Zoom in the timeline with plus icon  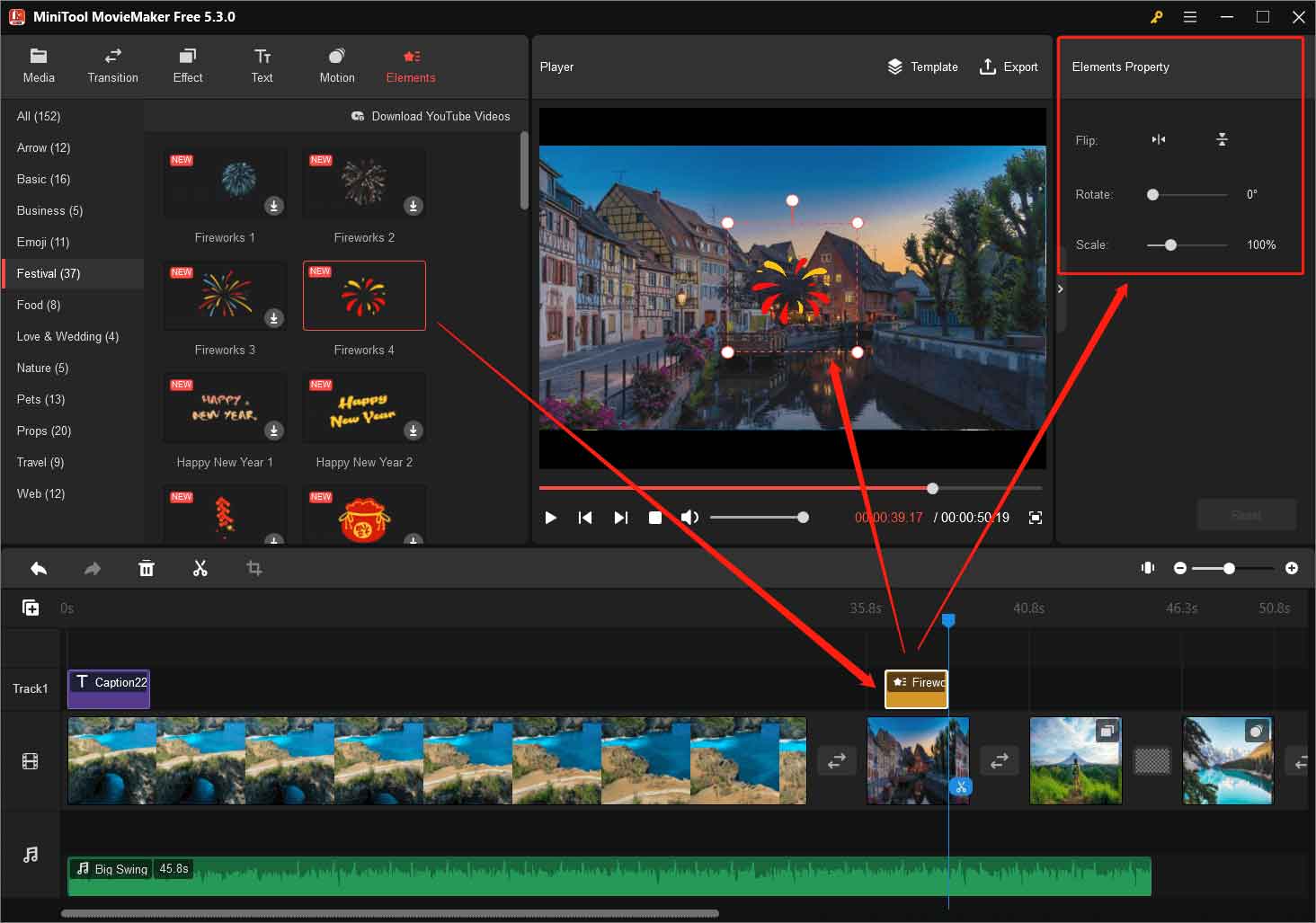coord(1292,568)
